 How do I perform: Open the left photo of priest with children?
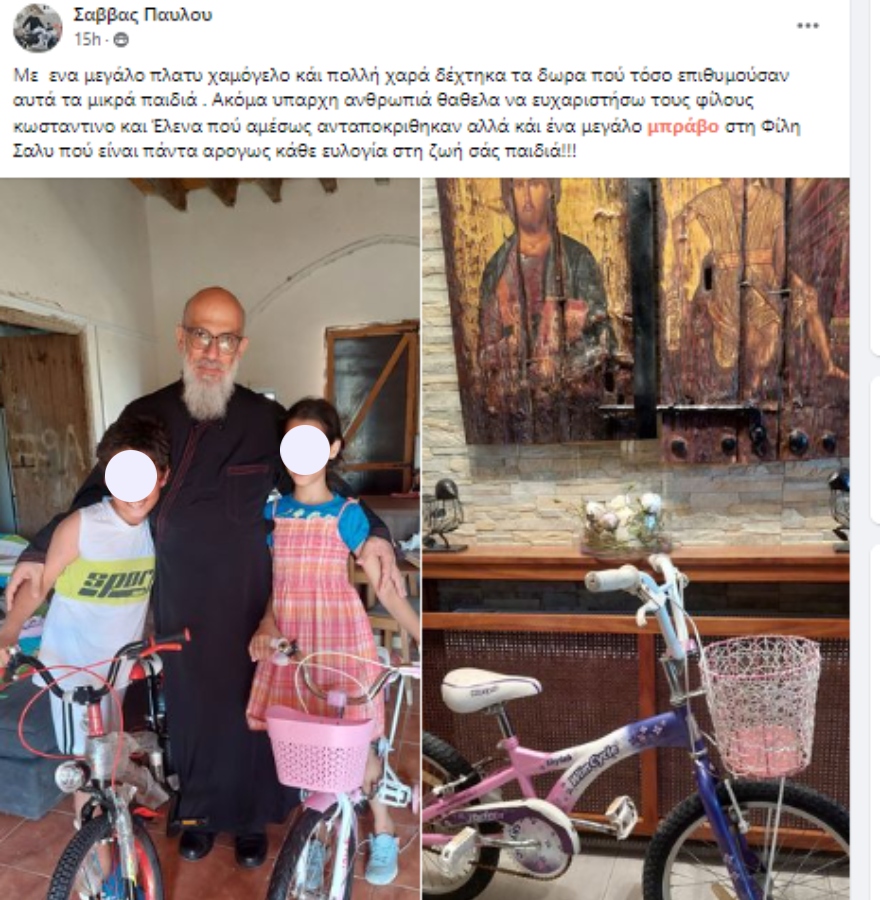point(210,538)
